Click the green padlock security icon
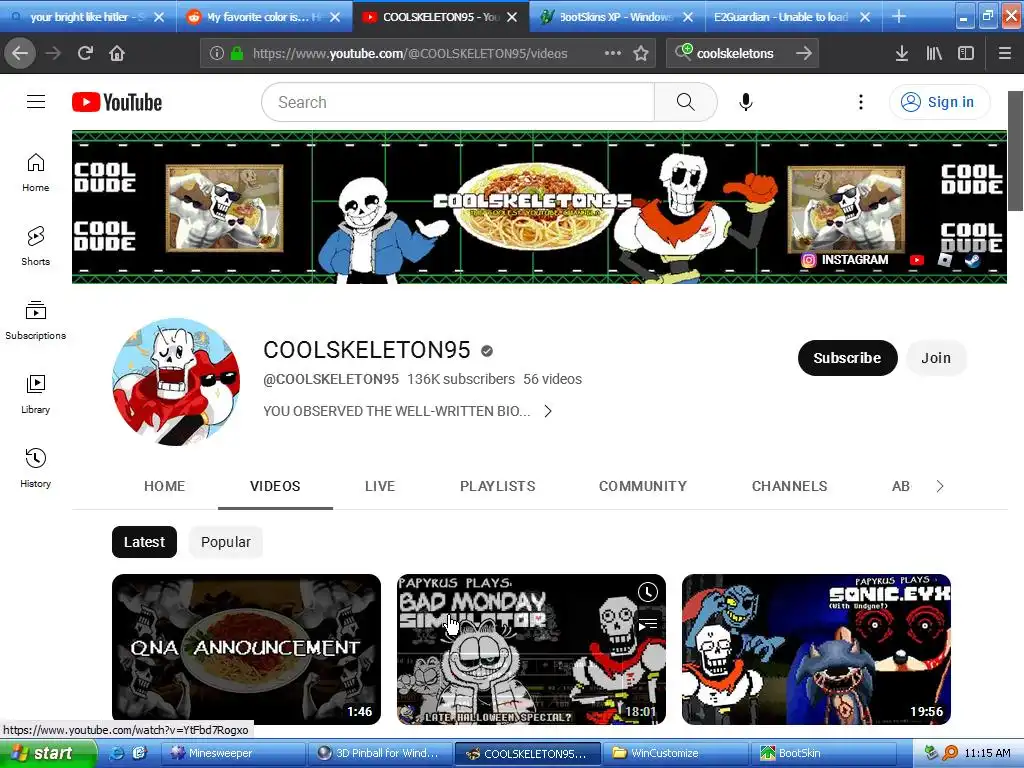The image size is (1024, 768). [237, 53]
